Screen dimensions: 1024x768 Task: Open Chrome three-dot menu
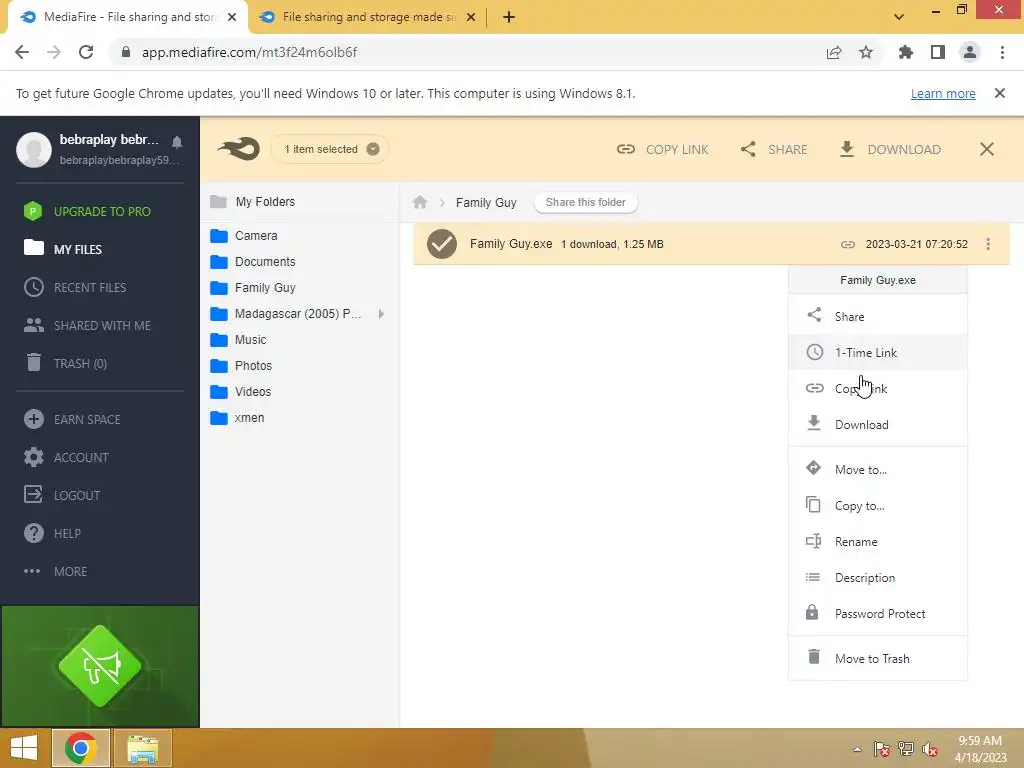[x=1002, y=52]
